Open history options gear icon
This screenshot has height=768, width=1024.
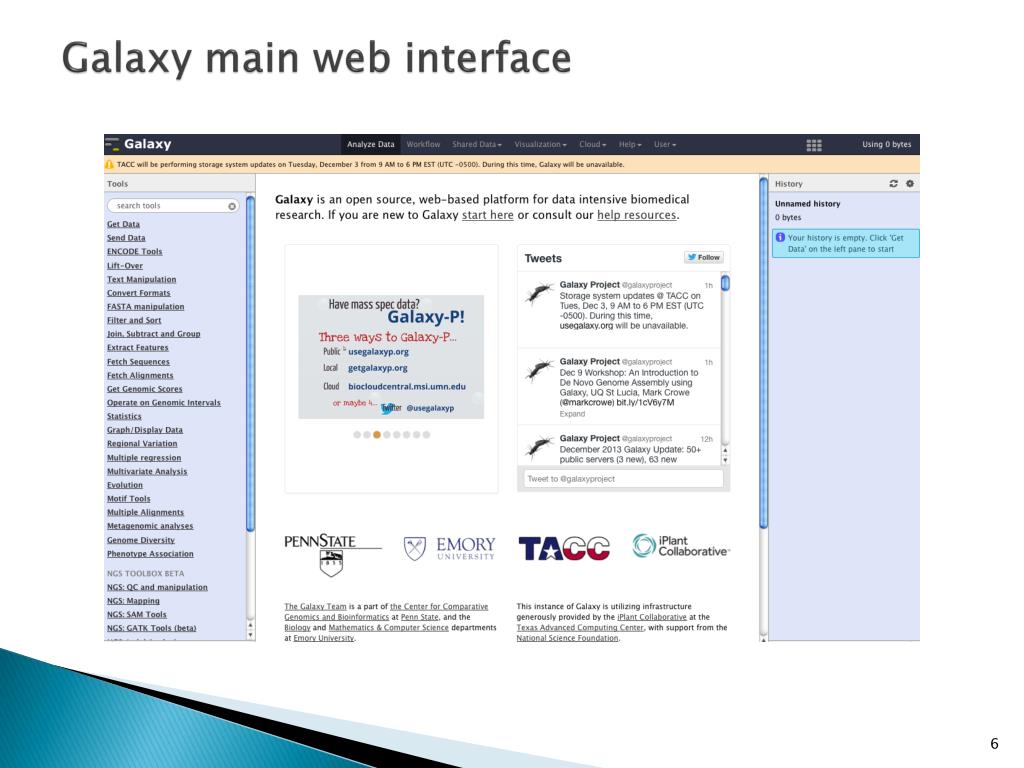pyautogui.click(x=910, y=184)
